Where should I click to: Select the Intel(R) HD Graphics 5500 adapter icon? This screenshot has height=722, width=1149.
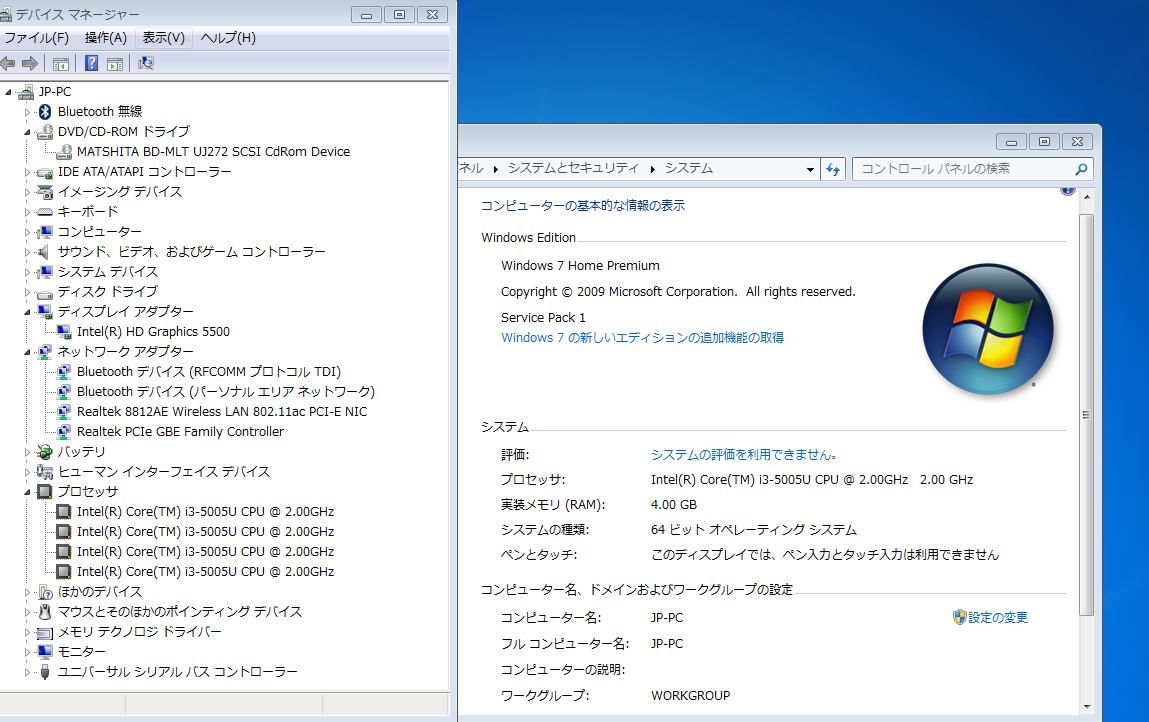64,332
